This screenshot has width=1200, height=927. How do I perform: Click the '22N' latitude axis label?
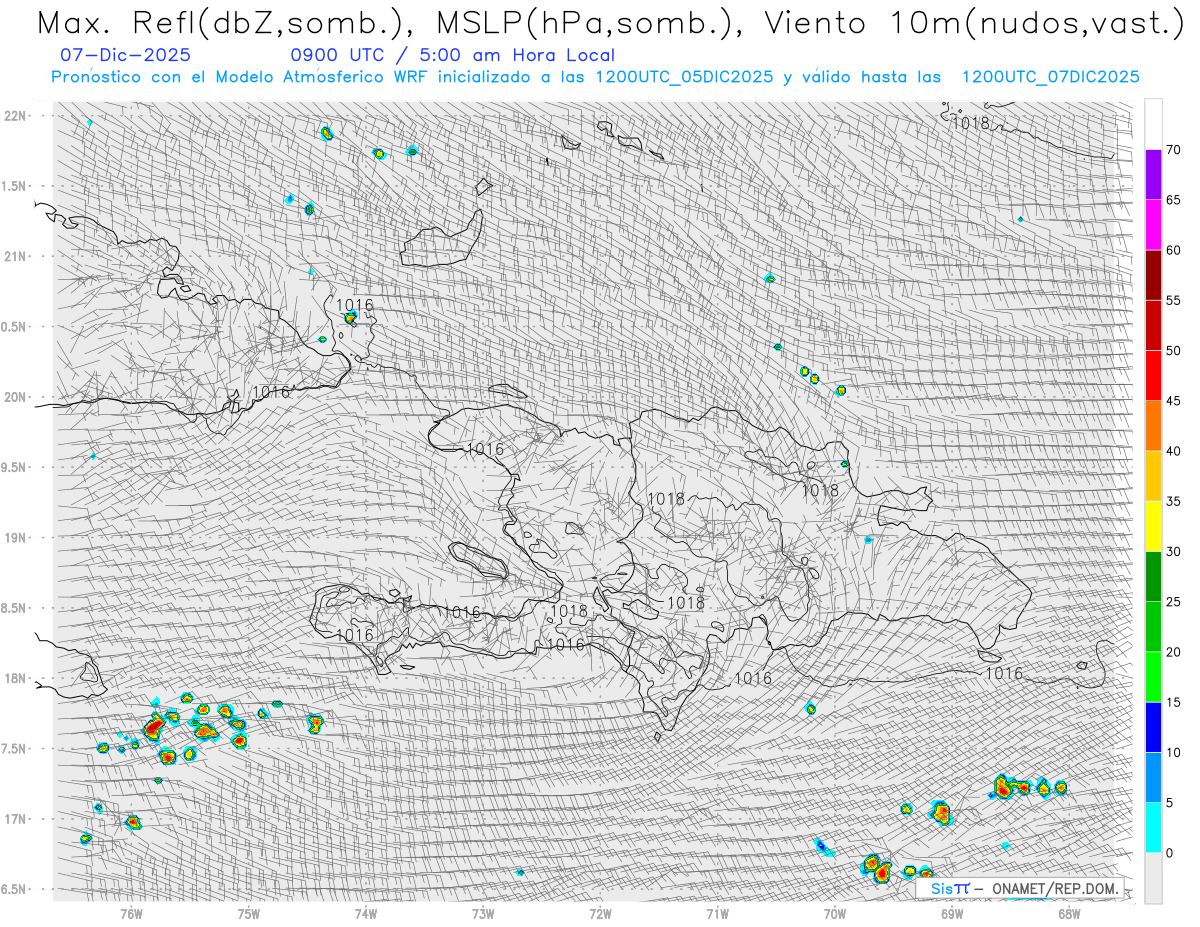tap(14, 116)
